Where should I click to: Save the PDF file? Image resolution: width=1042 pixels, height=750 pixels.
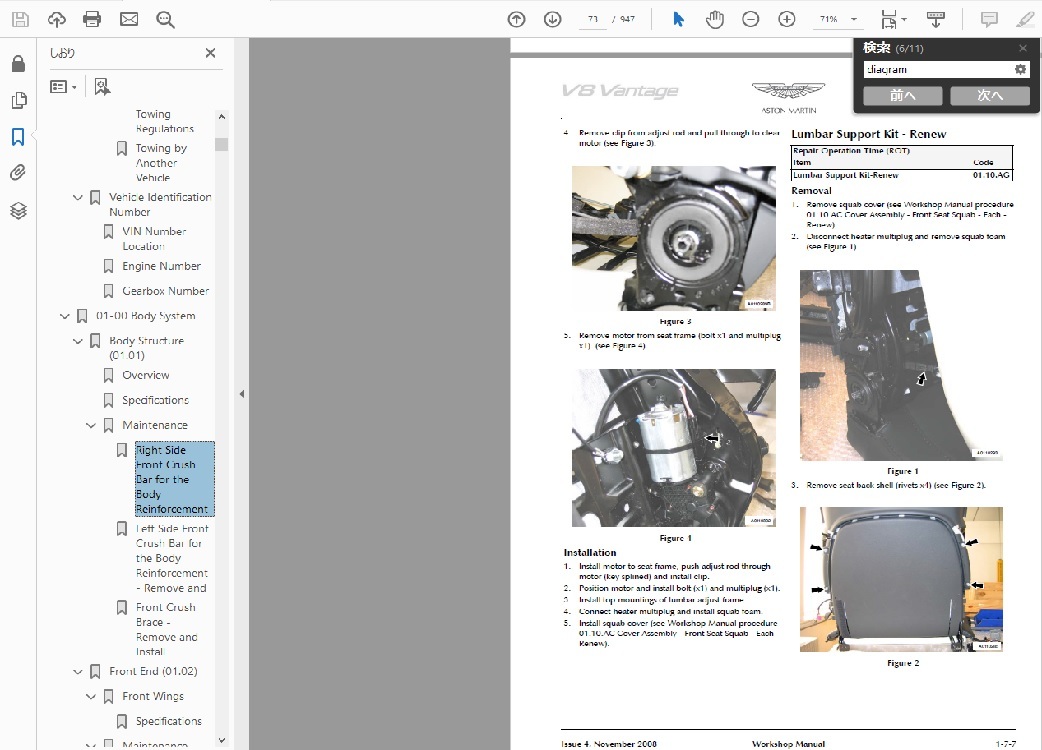pyautogui.click(x=20, y=19)
